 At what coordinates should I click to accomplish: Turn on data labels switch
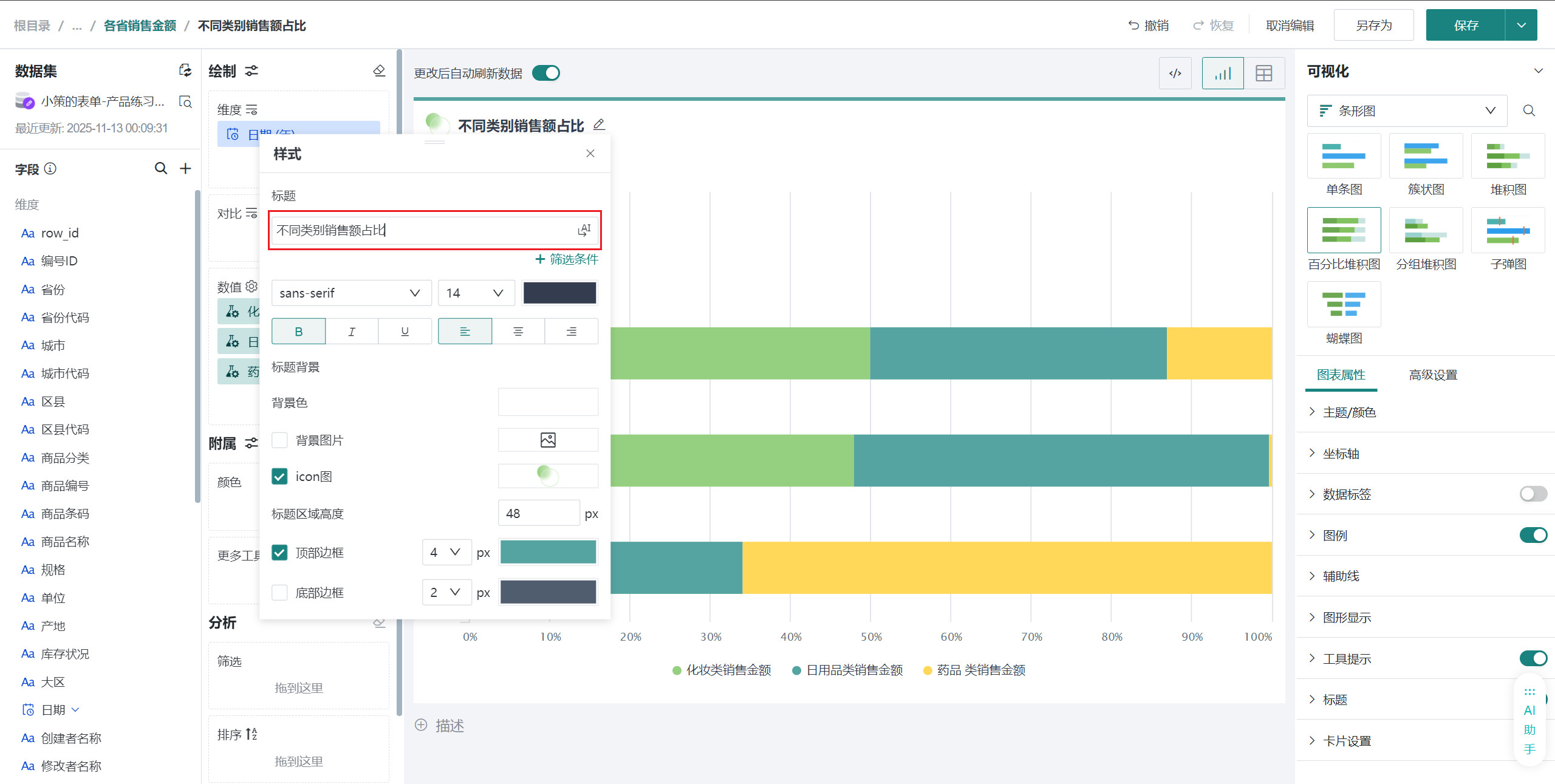[x=1533, y=494]
